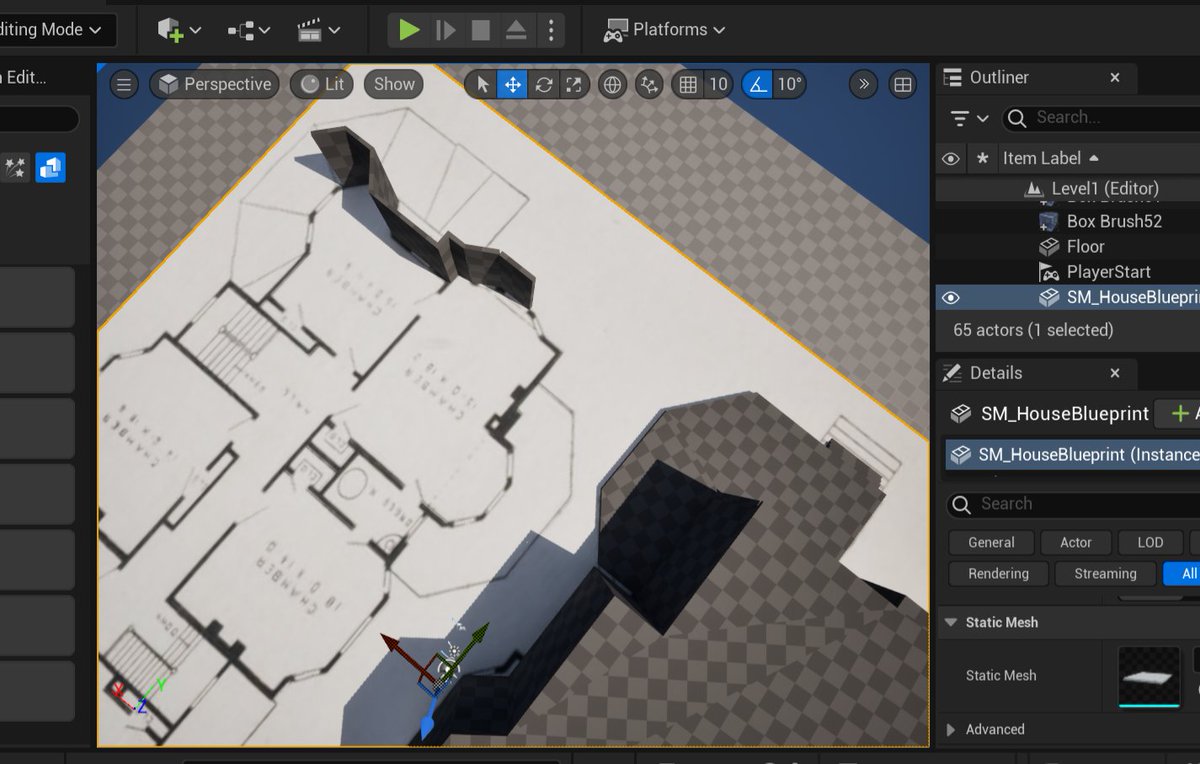The height and width of the screenshot is (764, 1200).
Task: Expand the Advanced section
Action: tap(950, 729)
